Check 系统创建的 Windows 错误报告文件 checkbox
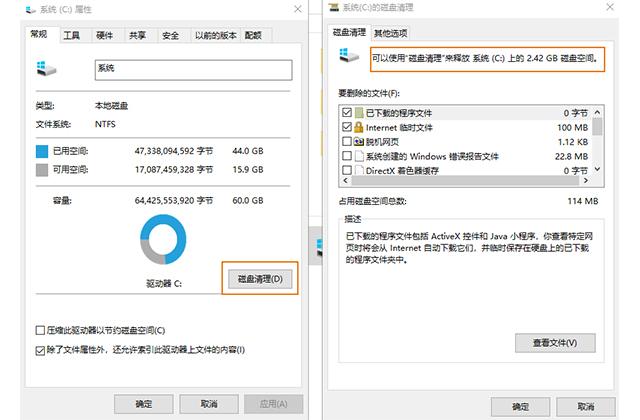The height and width of the screenshot is (420, 640). (347, 156)
